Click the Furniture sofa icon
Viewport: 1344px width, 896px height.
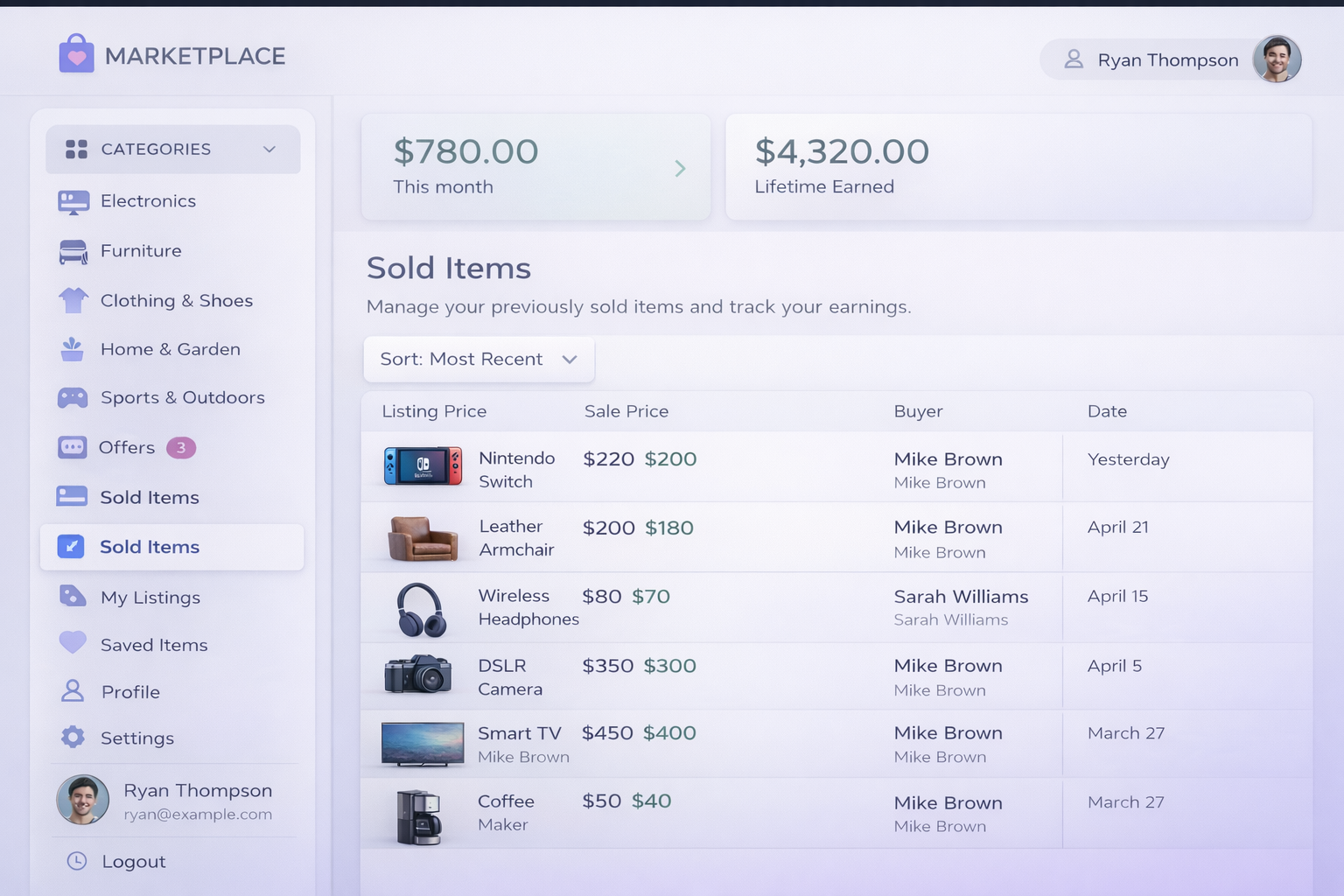point(73,252)
